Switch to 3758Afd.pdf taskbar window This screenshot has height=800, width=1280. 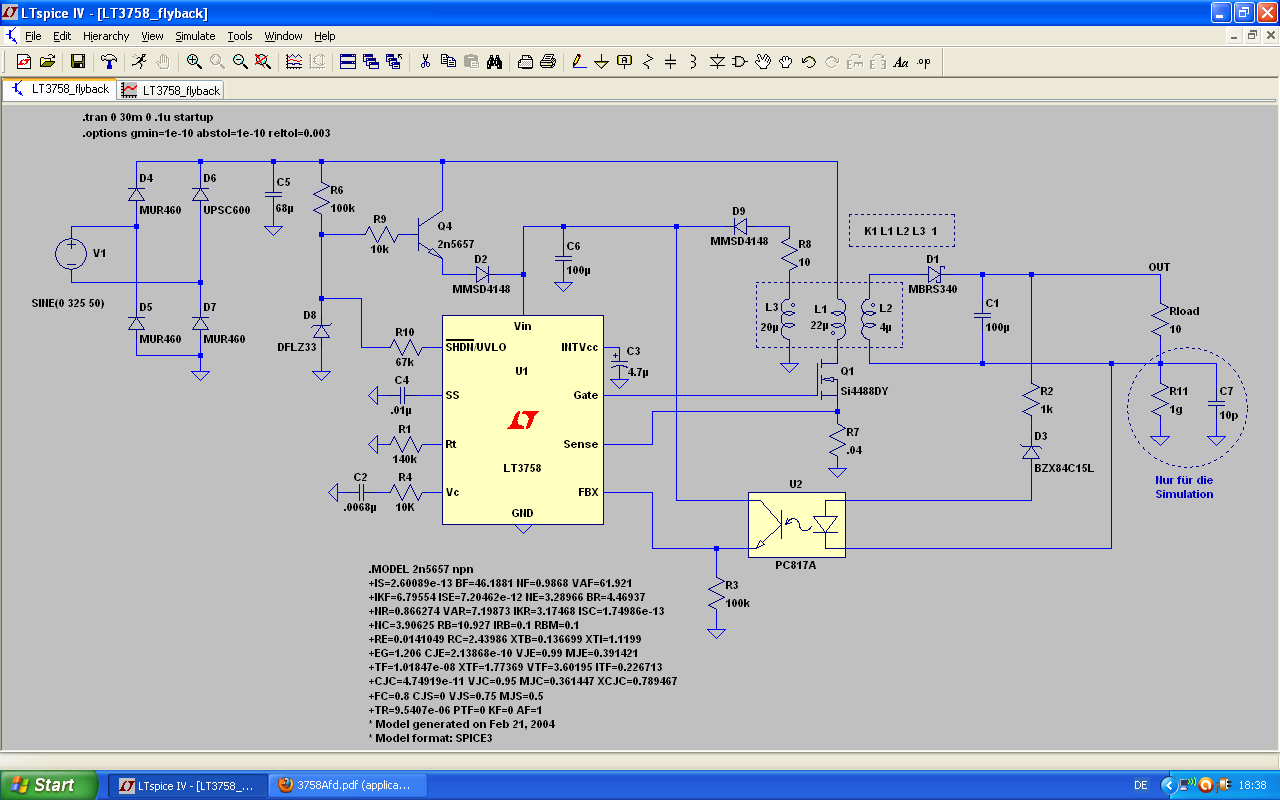point(349,785)
